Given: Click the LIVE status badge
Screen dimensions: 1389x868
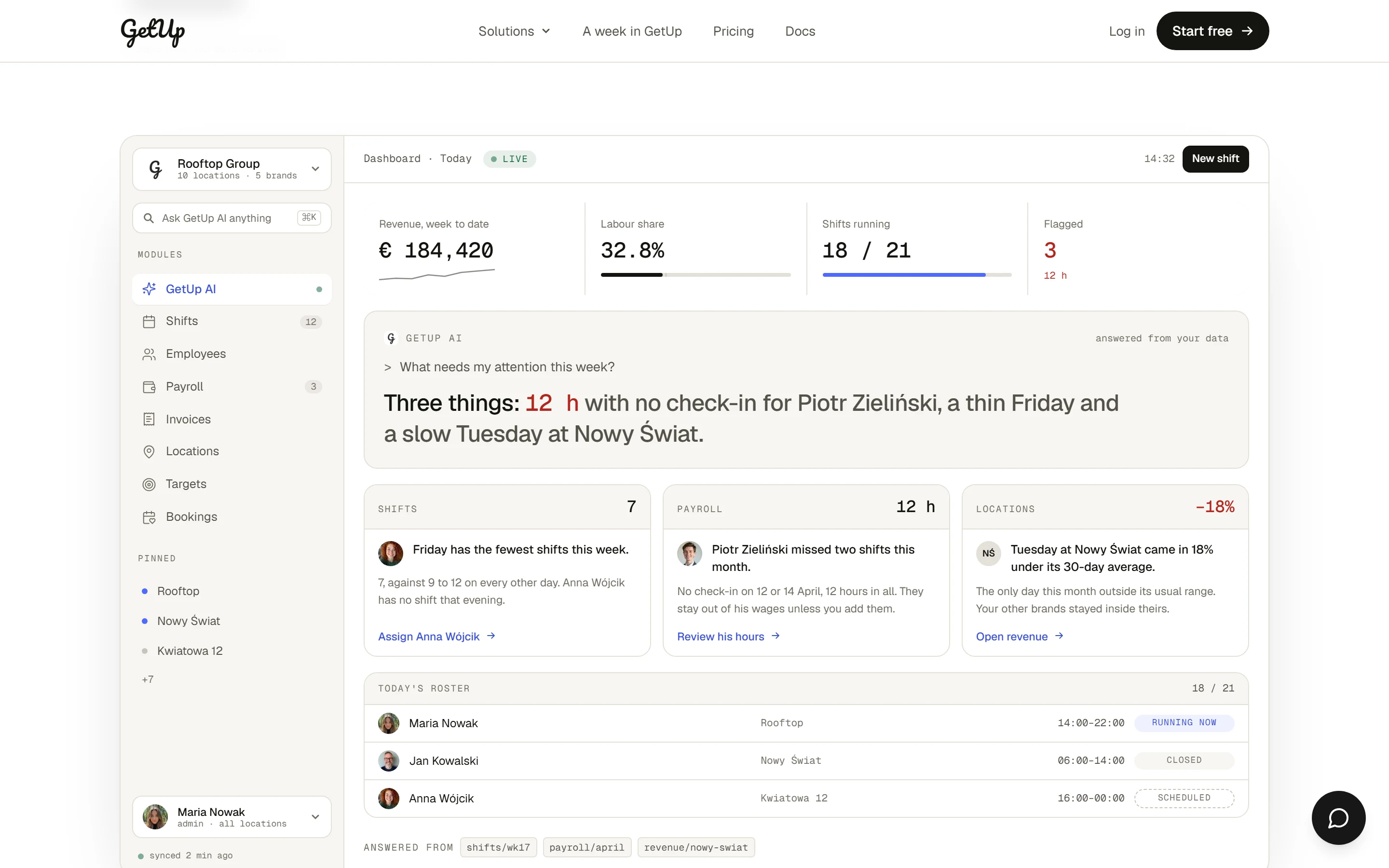Looking at the screenshot, I should pos(510,159).
